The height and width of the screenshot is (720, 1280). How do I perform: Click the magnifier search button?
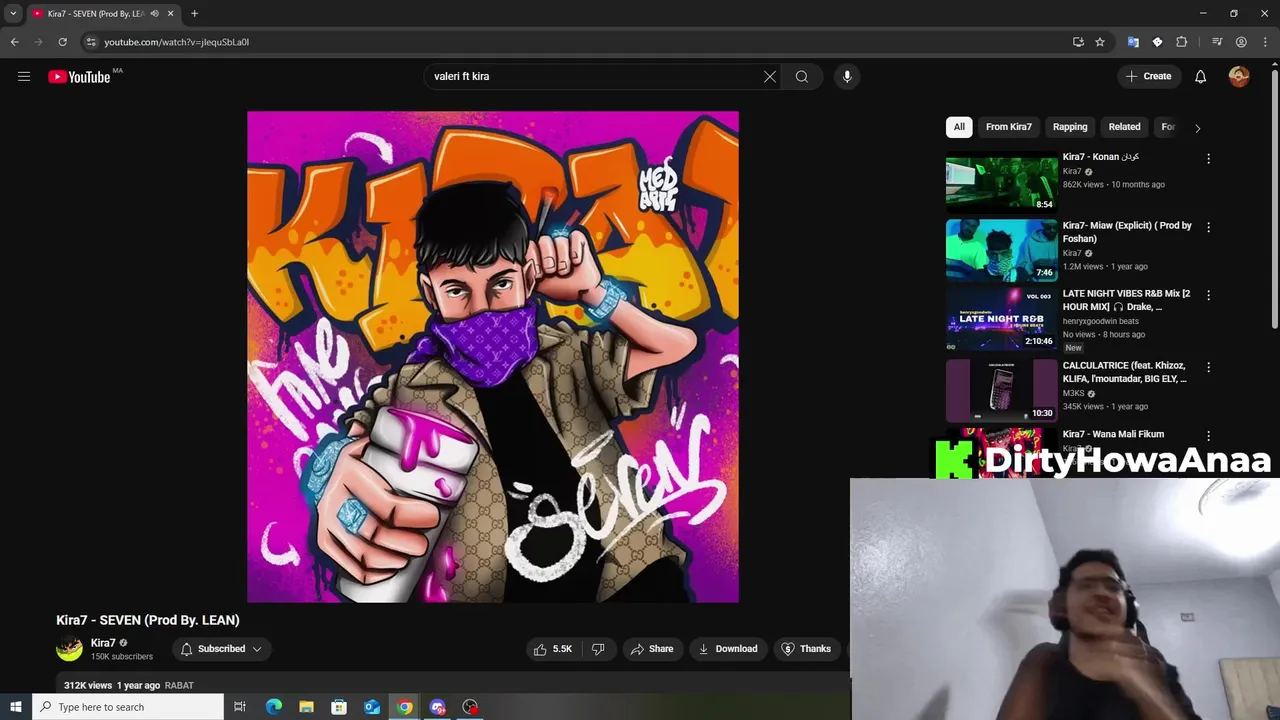pos(802,76)
